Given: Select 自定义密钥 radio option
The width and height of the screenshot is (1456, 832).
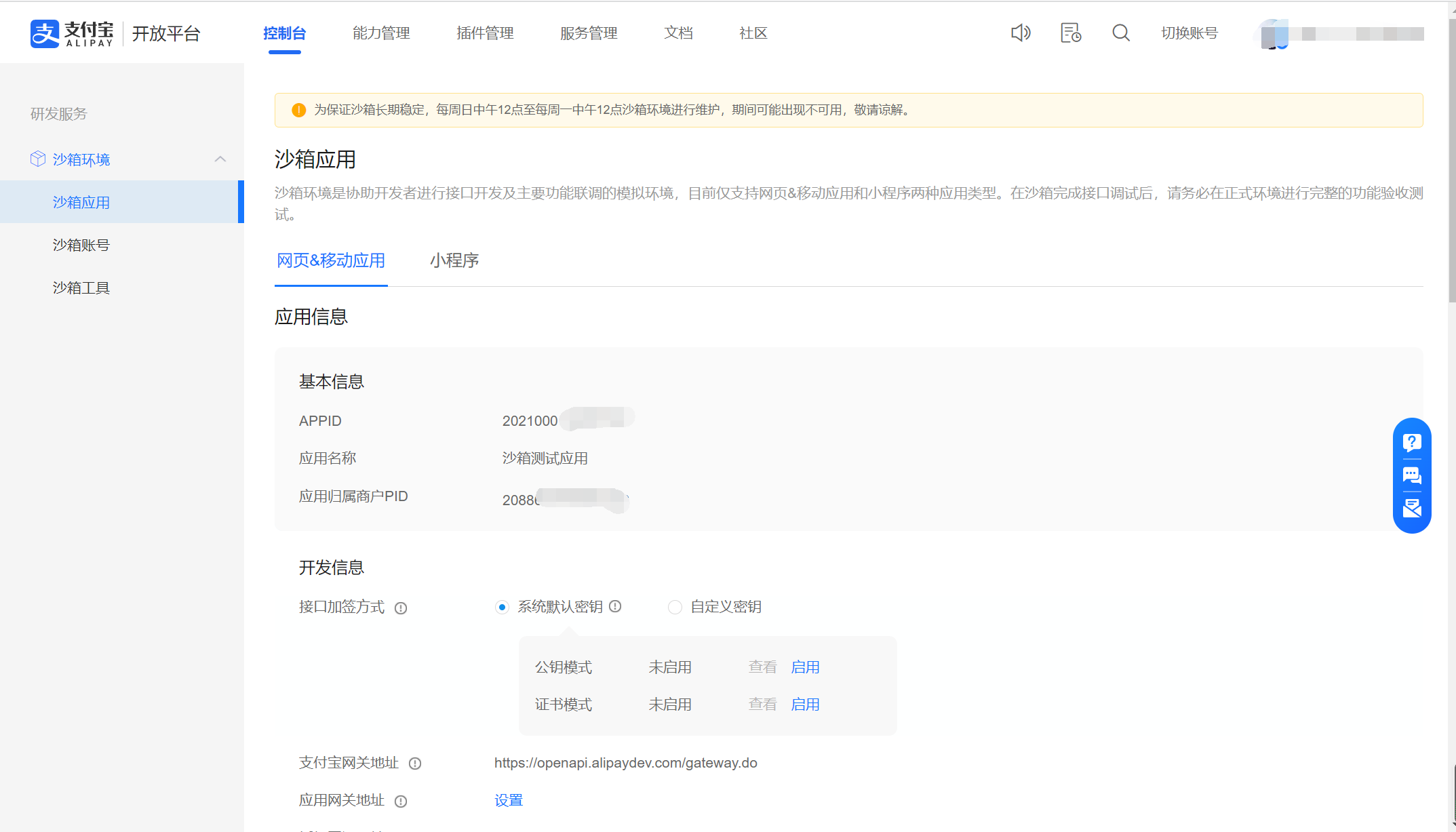Looking at the screenshot, I should pyautogui.click(x=675, y=607).
